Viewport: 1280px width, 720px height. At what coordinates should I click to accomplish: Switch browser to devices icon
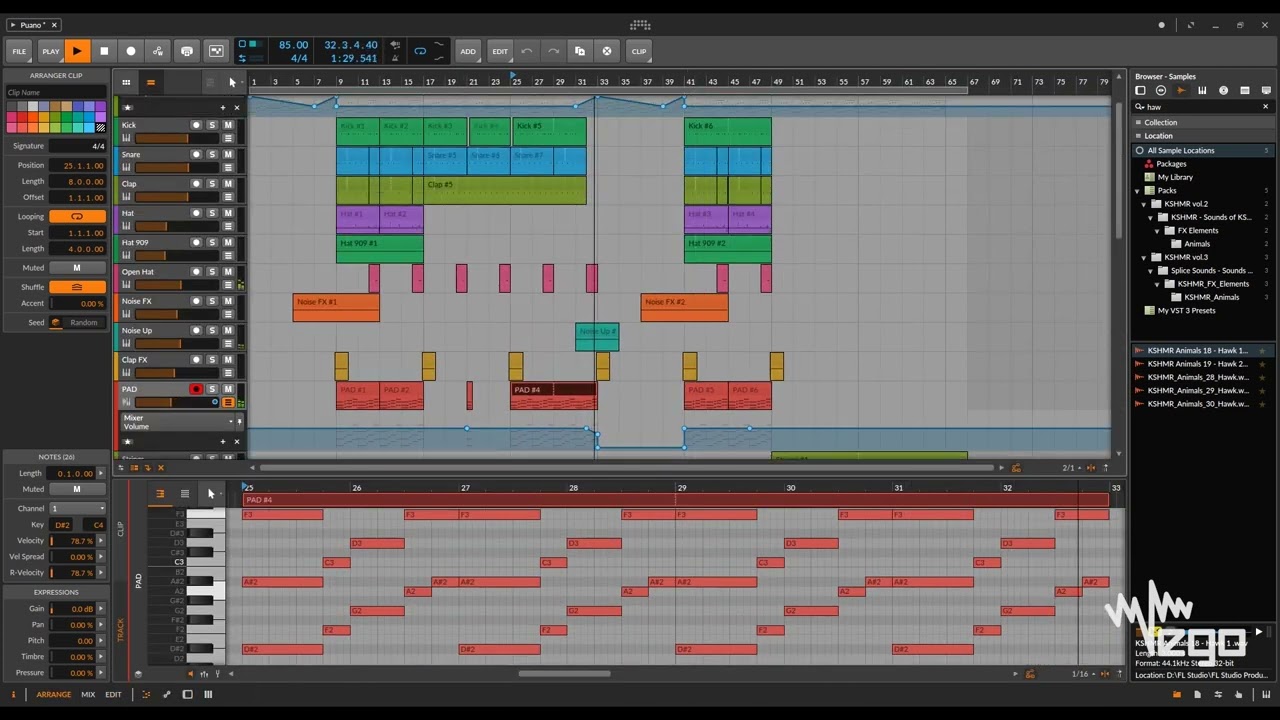click(1140, 91)
